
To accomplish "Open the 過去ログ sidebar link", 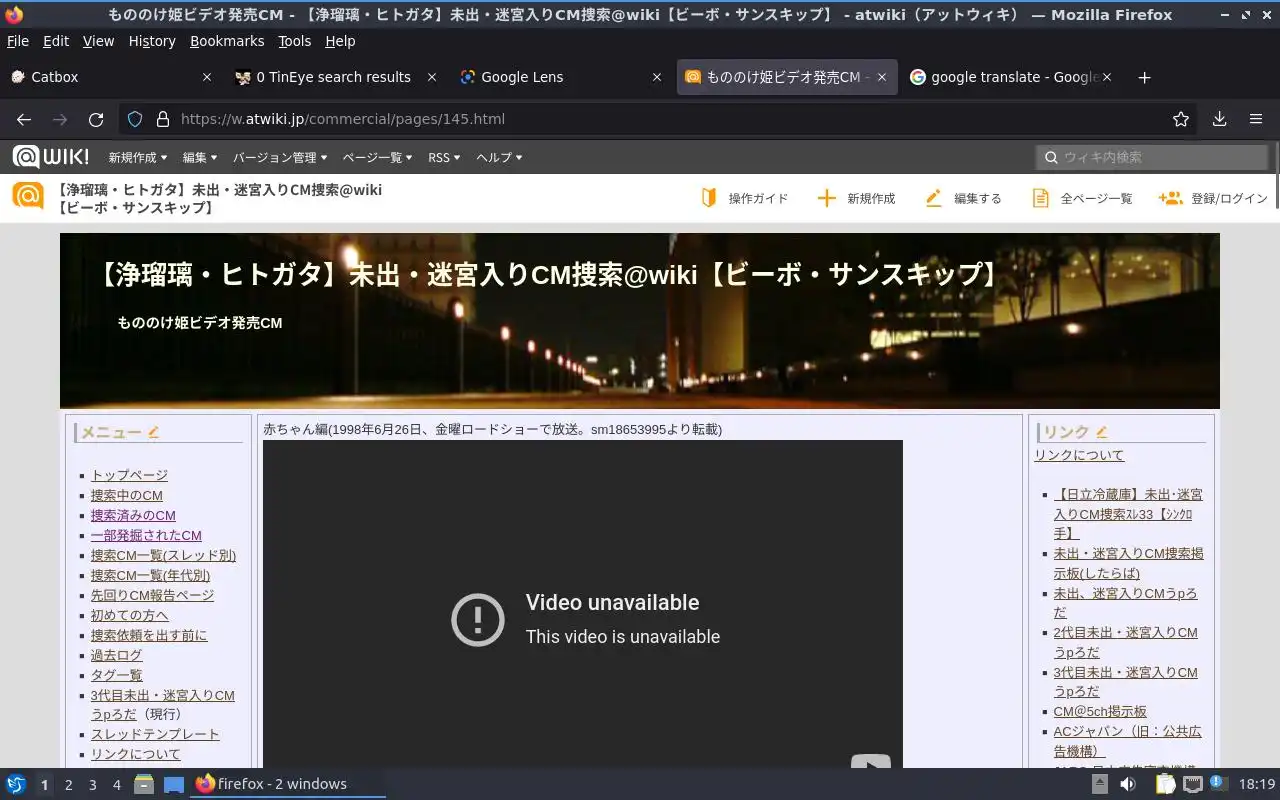I will coord(116,655).
